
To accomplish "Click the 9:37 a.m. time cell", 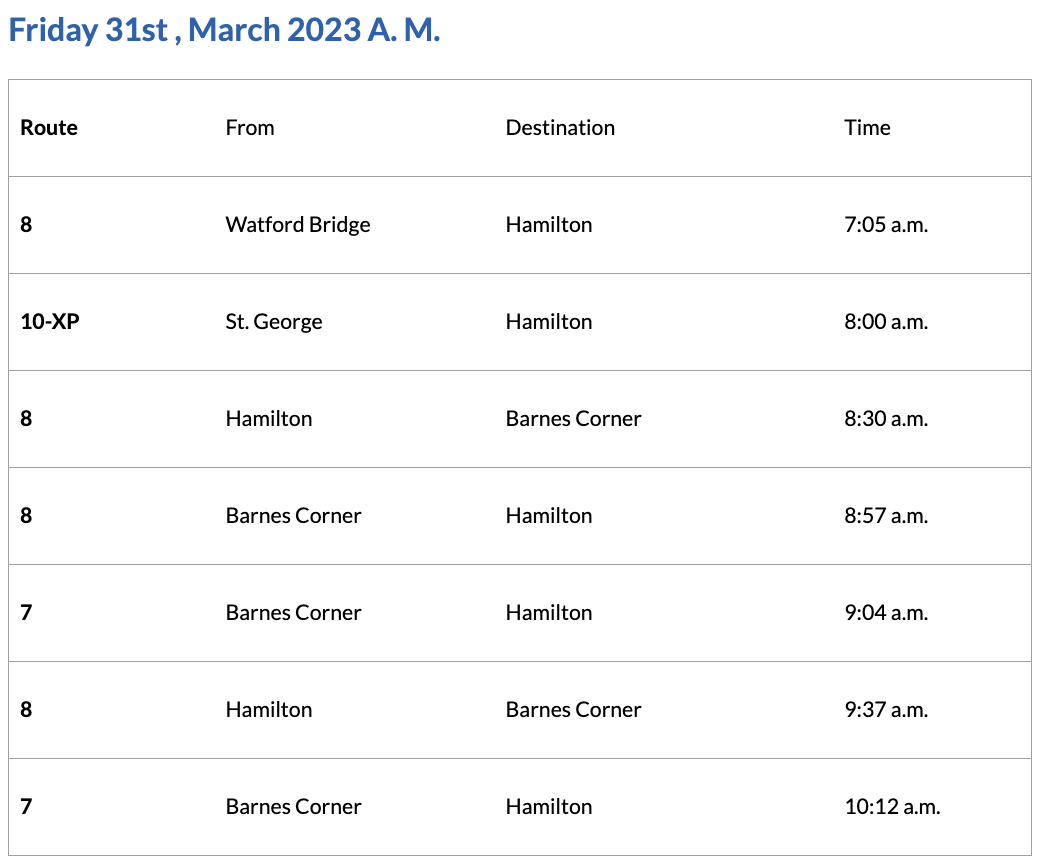I will point(886,710).
